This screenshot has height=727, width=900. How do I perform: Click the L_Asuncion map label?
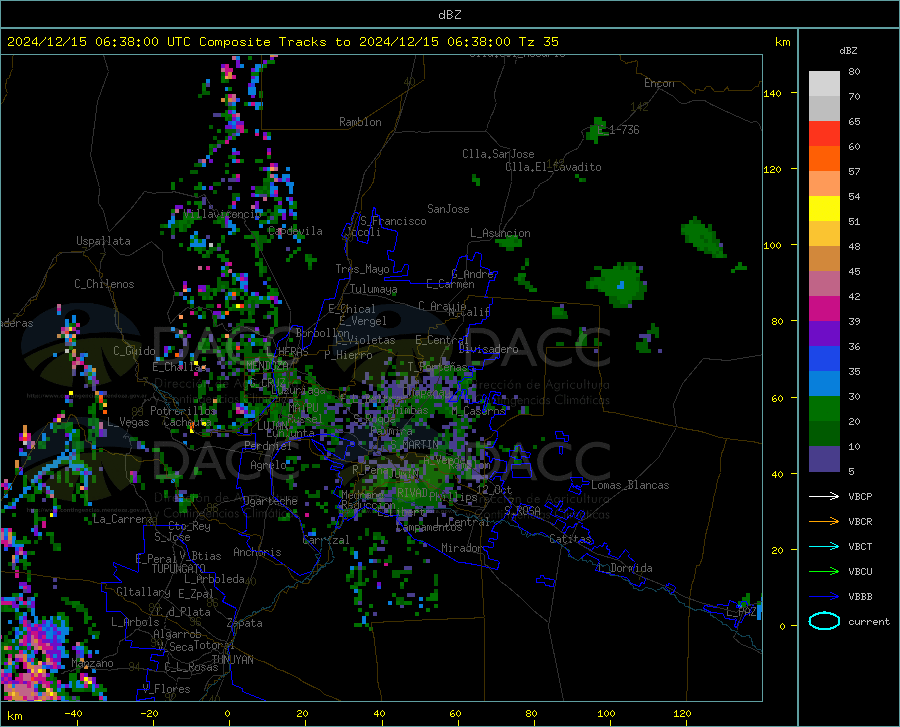point(500,233)
